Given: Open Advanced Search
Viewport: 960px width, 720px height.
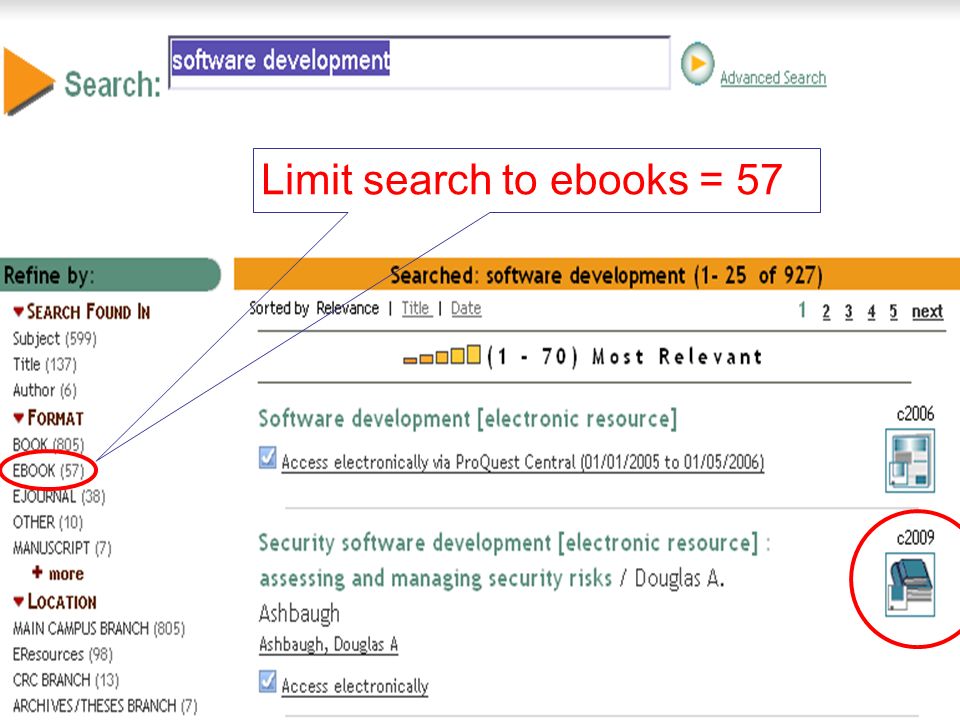Looking at the screenshot, I should tap(773, 78).
